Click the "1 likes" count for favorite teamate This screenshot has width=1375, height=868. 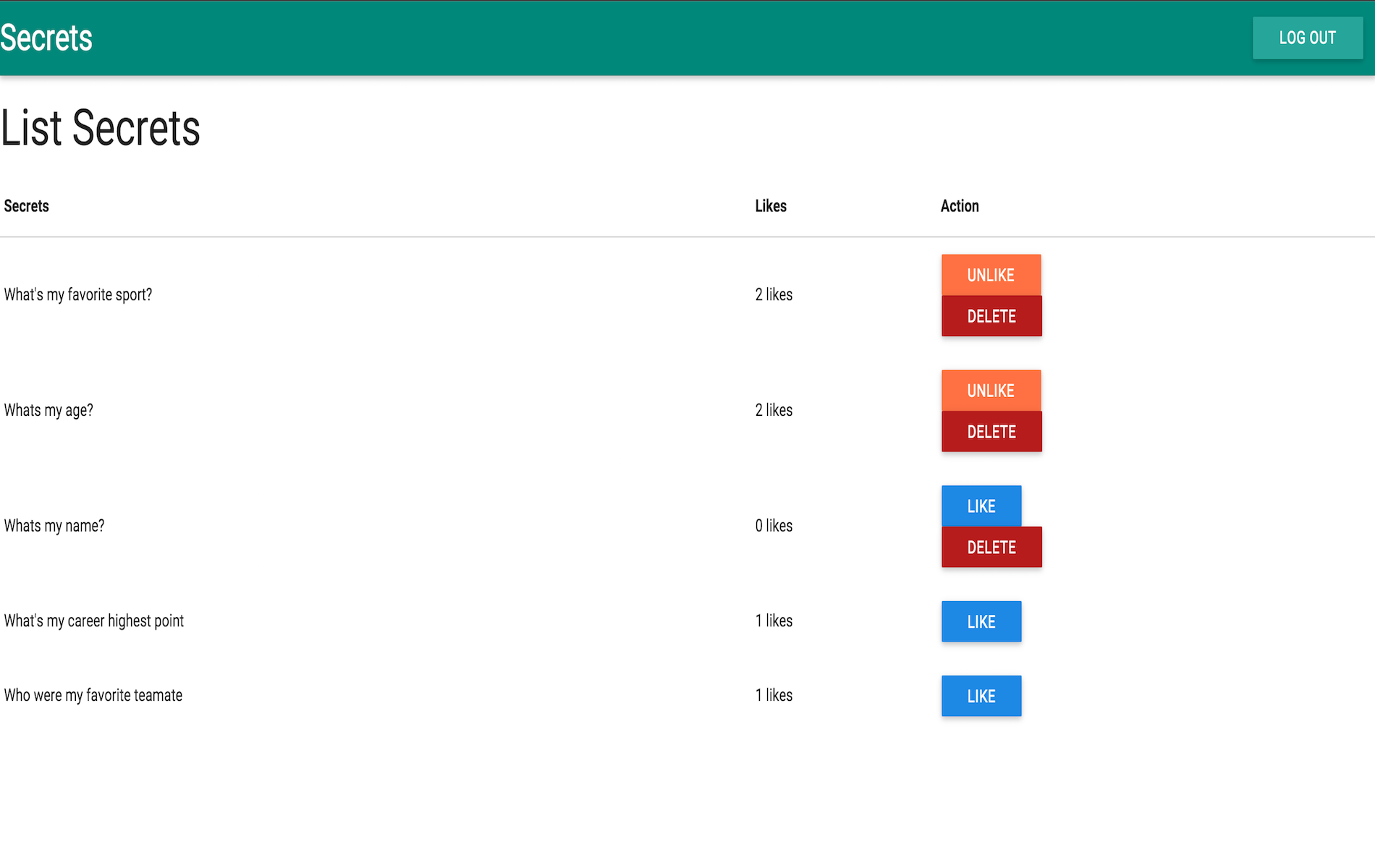[x=774, y=695]
